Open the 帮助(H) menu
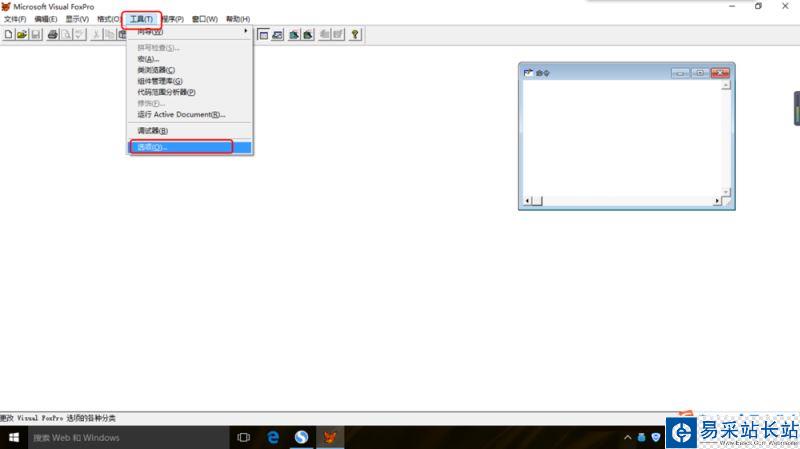This screenshot has width=800, height=449. click(238, 19)
